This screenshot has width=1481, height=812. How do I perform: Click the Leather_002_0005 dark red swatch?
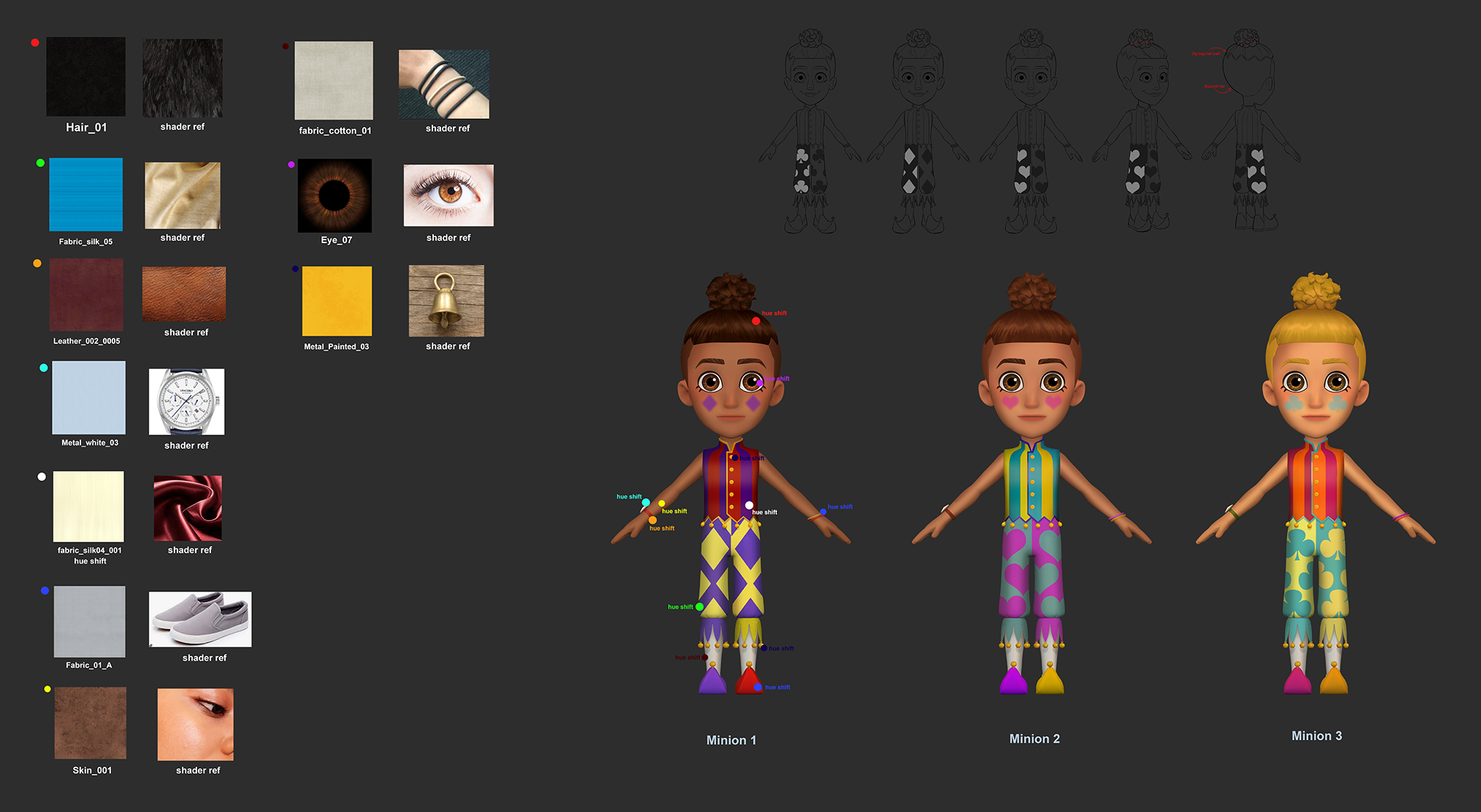click(x=86, y=295)
